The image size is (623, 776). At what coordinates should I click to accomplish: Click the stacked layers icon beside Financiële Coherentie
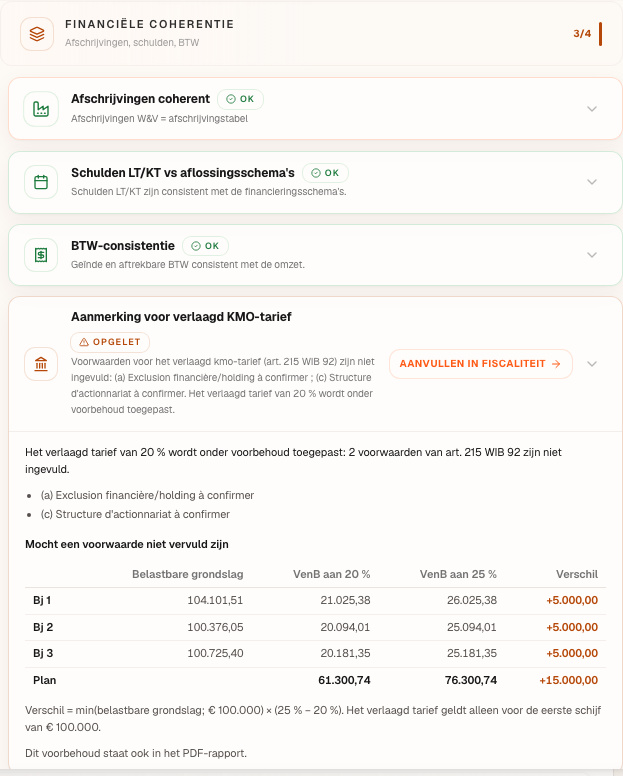click(x=37, y=34)
